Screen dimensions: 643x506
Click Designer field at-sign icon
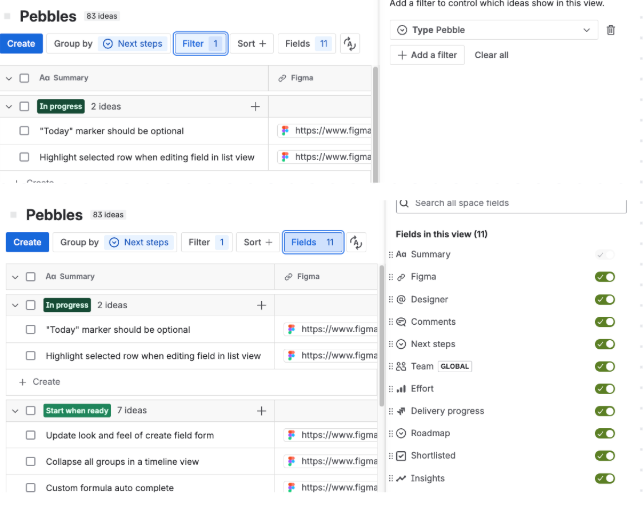pyautogui.click(x=401, y=299)
